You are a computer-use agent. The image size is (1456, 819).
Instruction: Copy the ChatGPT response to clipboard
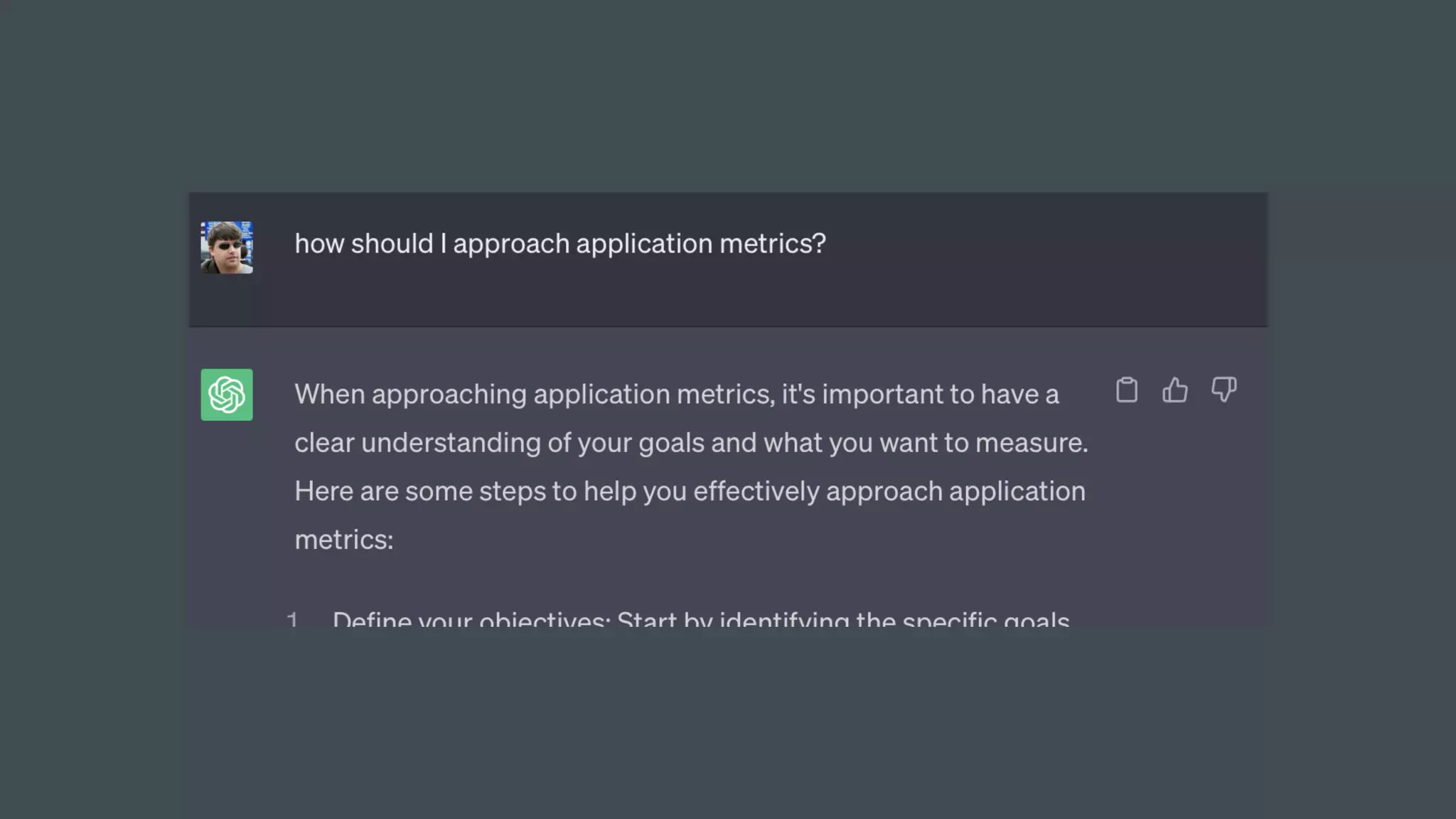[x=1127, y=390]
